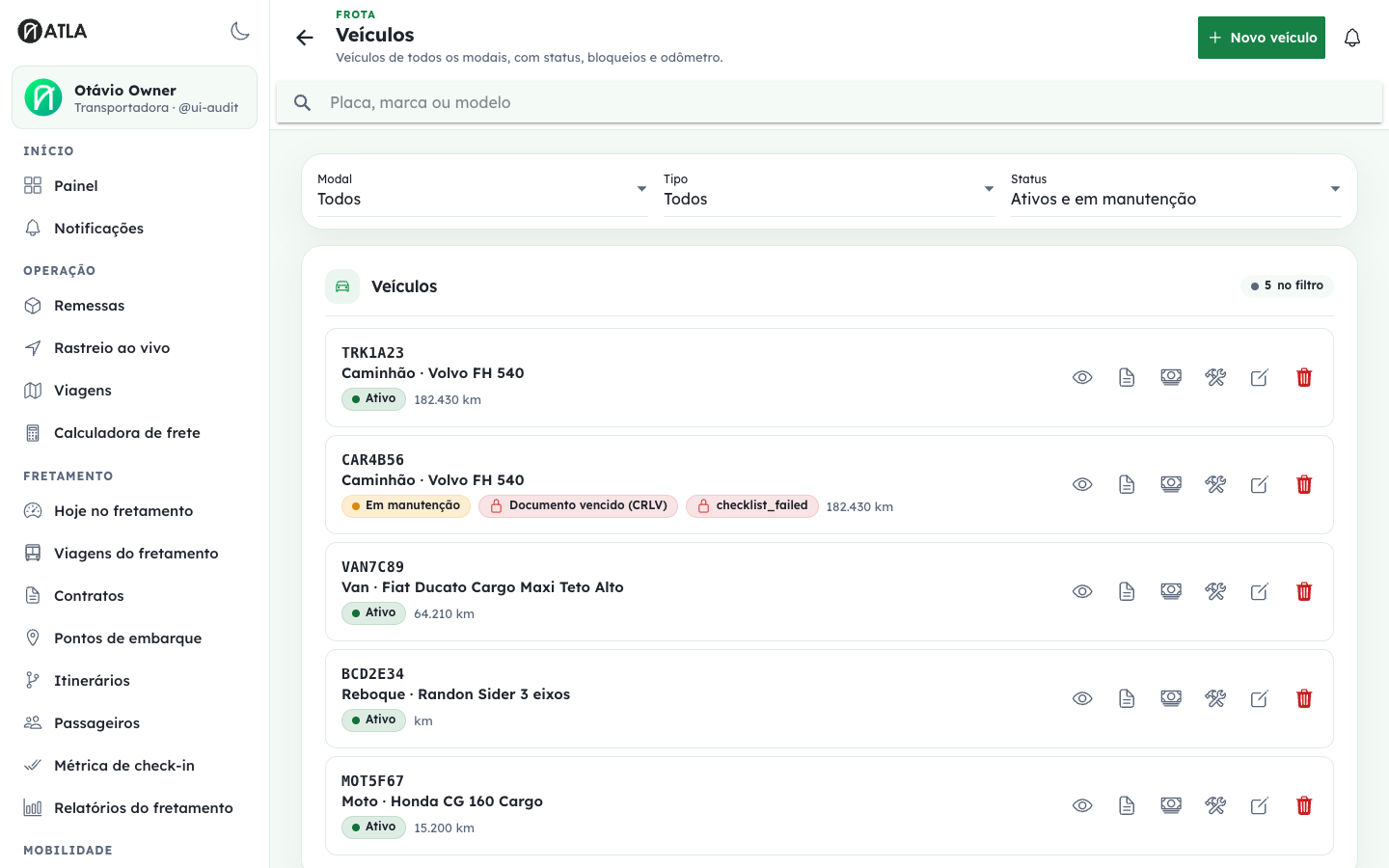
Task: Delete vehicle CAR4B56
Action: (1304, 485)
